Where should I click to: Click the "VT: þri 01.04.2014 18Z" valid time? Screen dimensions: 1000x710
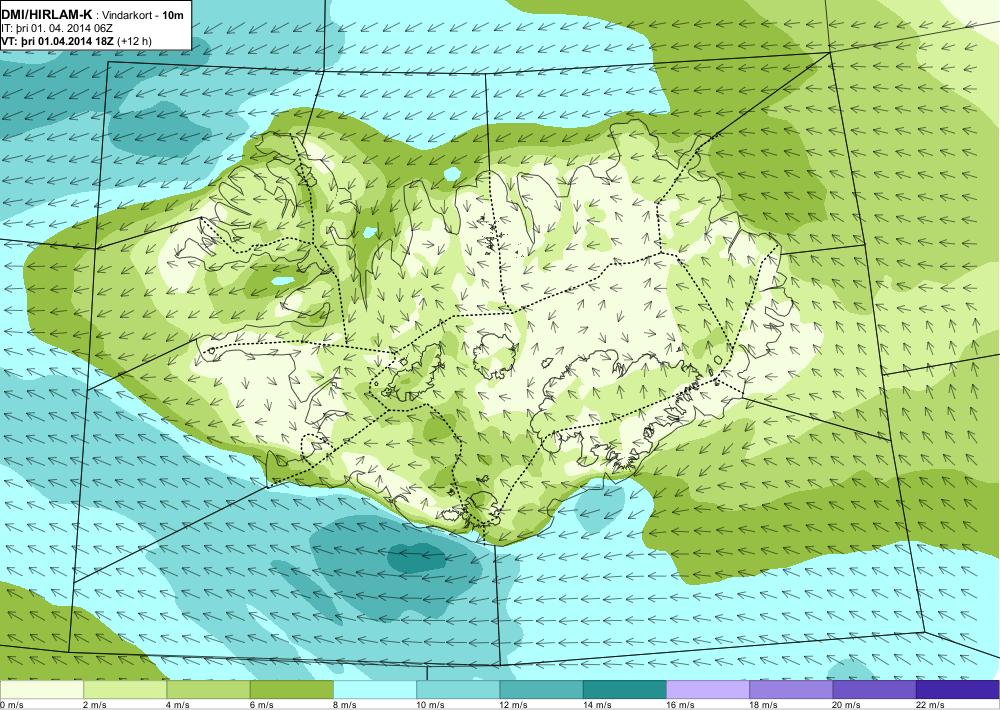57,41
